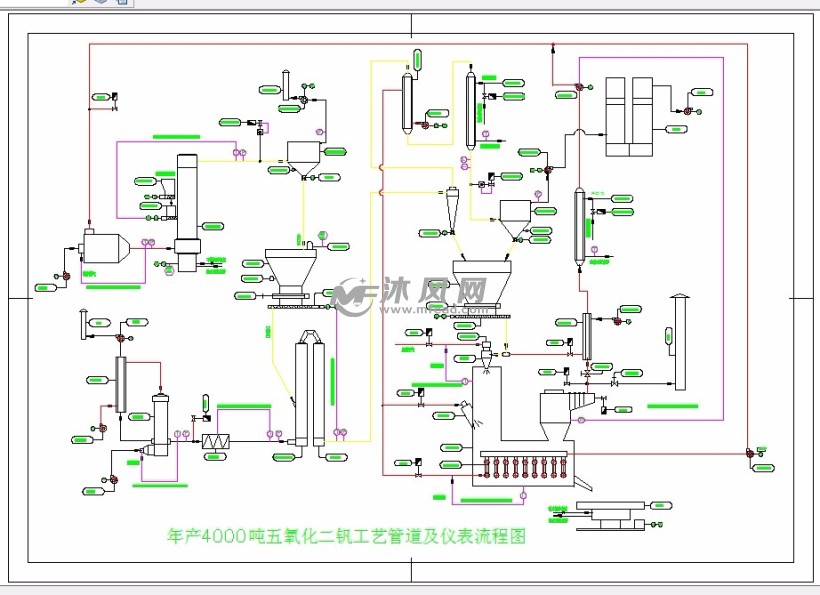Select the zigzag coil heat exchanger symbol
Image resolution: width=820 pixels, height=595 pixels.
coord(216,442)
